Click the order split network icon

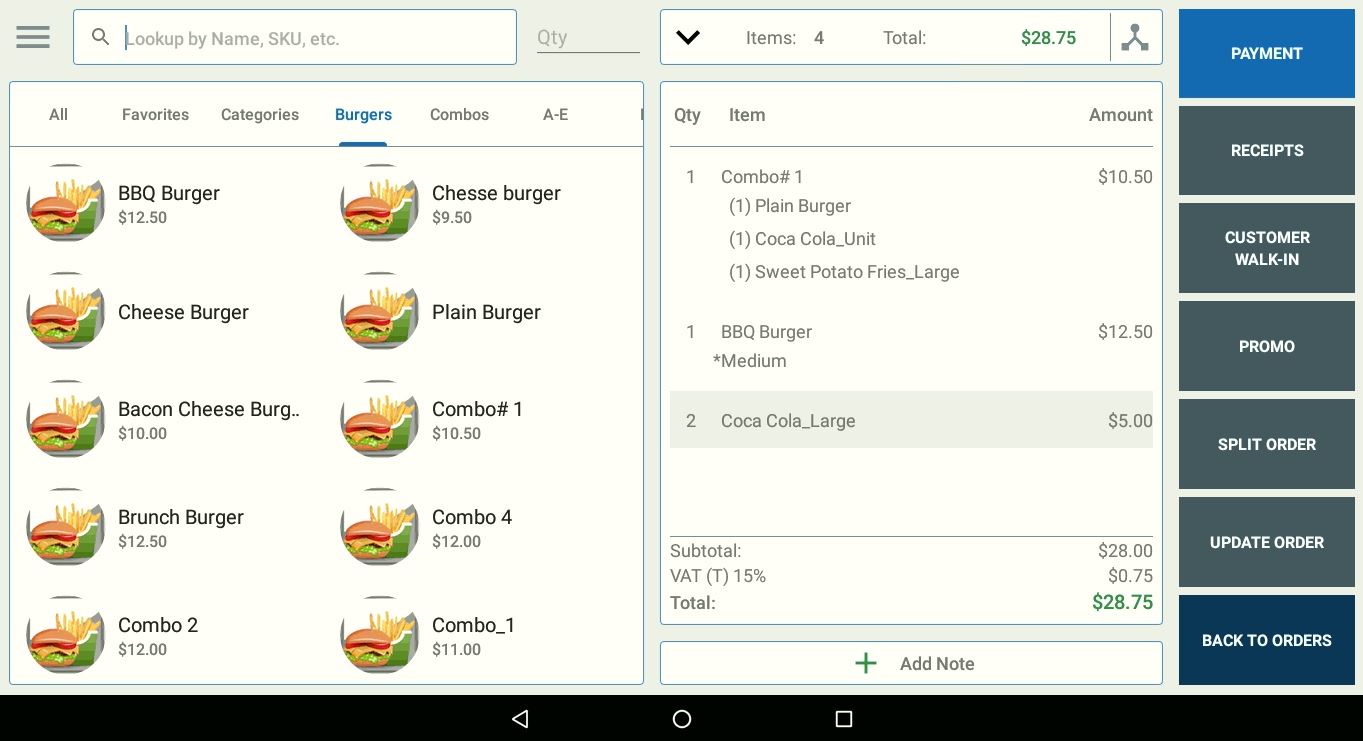click(x=1135, y=38)
